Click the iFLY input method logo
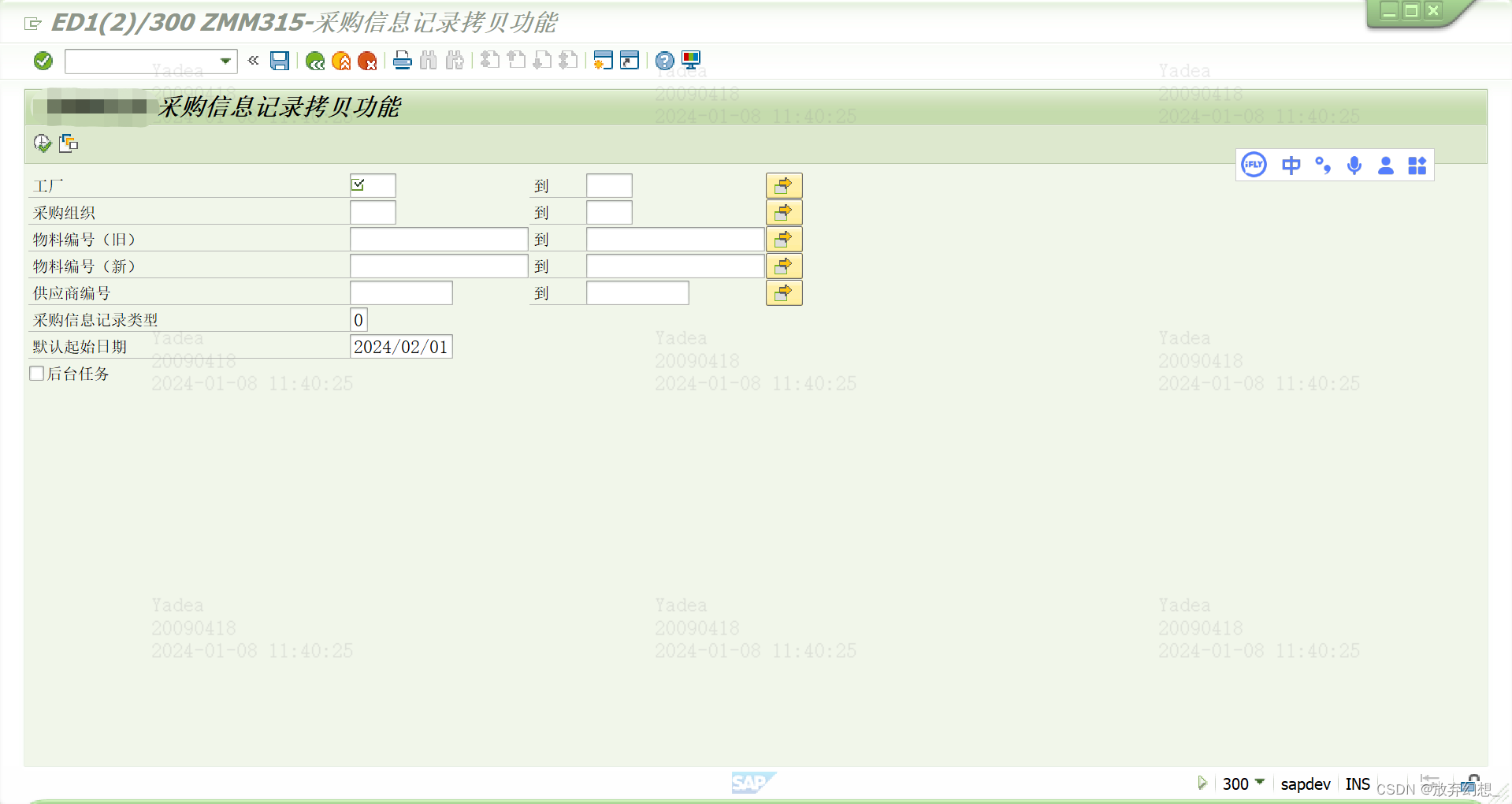The width and height of the screenshot is (1512, 804). (1254, 165)
